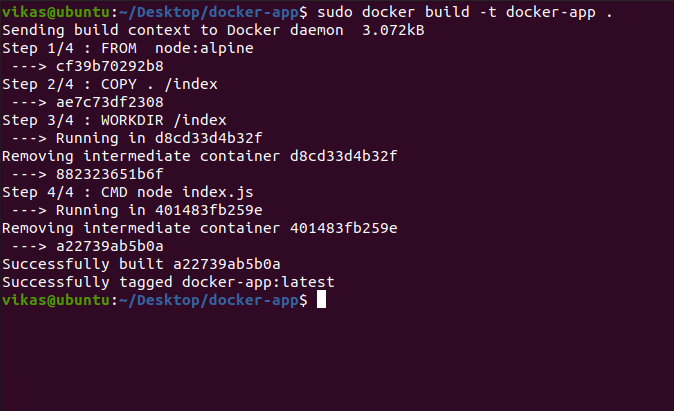Click the 'Step 4/4 : CMD node index.js' line
Screen dimensions: 674x411
tap(128, 192)
